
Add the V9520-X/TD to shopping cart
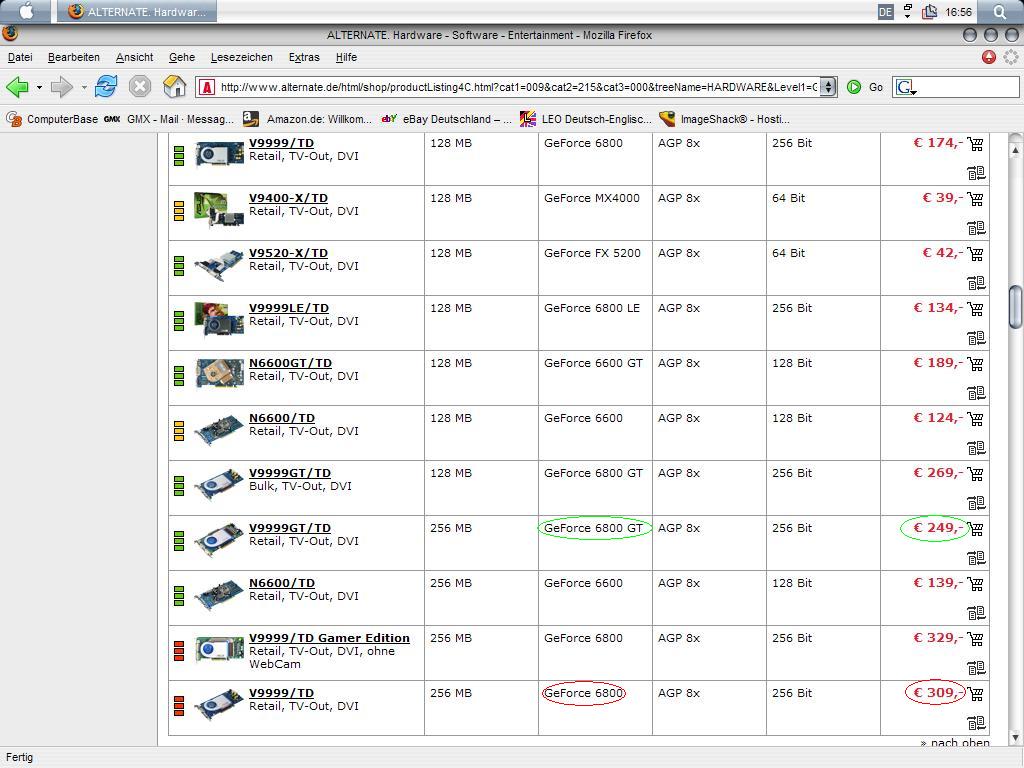pyautogui.click(x=976, y=253)
